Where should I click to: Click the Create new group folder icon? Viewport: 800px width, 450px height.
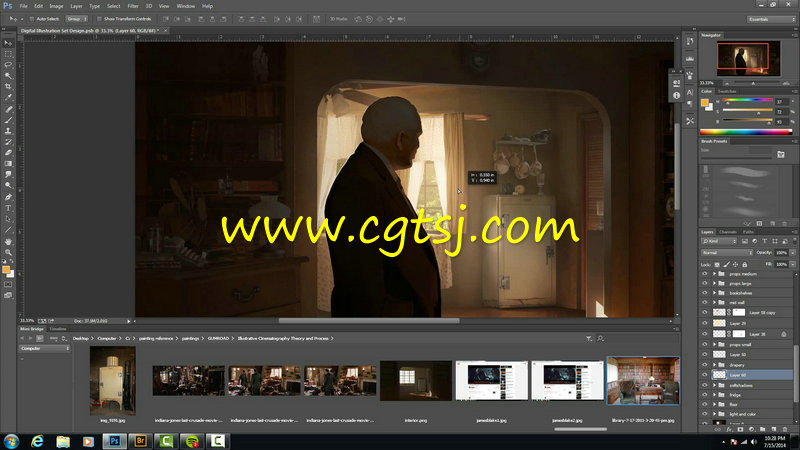[763, 430]
